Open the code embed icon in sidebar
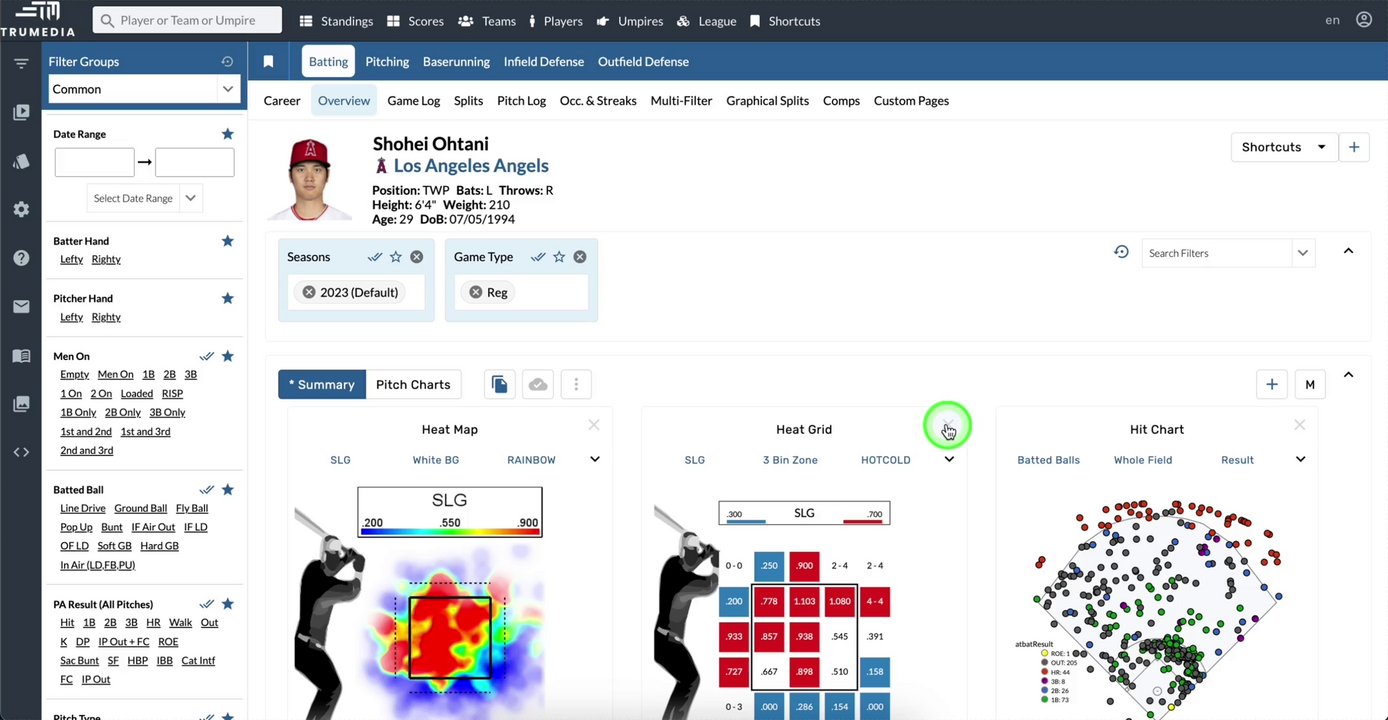Image resolution: width=1388 pixels, height=720 pixels. point(21,452)
